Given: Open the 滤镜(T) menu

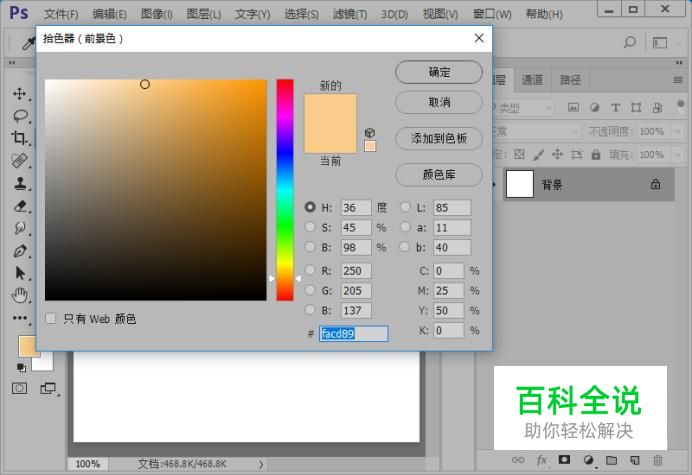Looking at the screenshot, I should coord(350,14).
